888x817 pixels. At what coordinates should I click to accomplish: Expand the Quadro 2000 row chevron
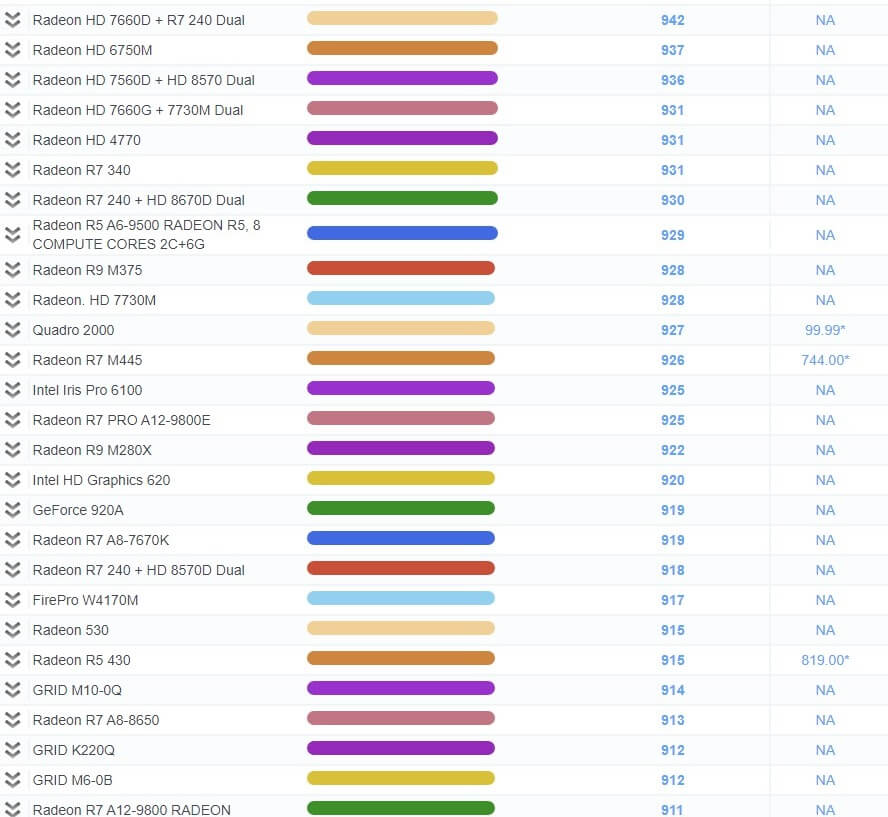[12, 330]
